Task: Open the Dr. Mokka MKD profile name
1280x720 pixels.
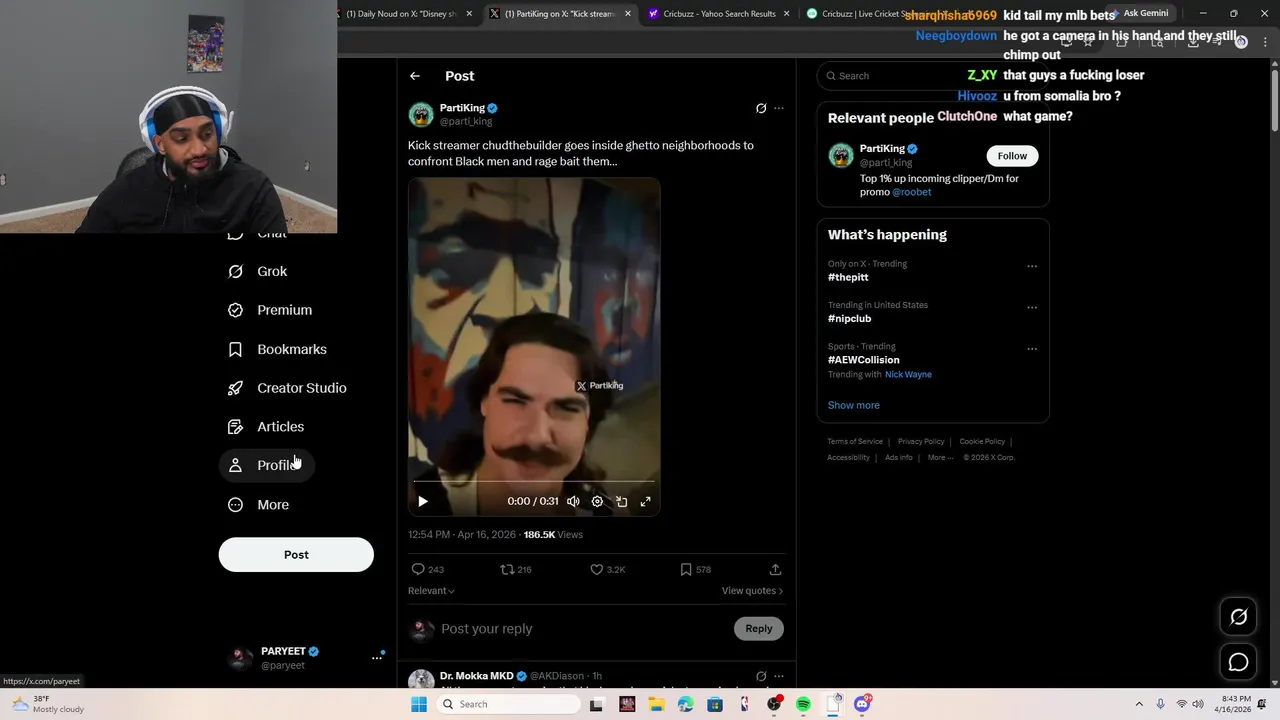Action: (477, 676)
